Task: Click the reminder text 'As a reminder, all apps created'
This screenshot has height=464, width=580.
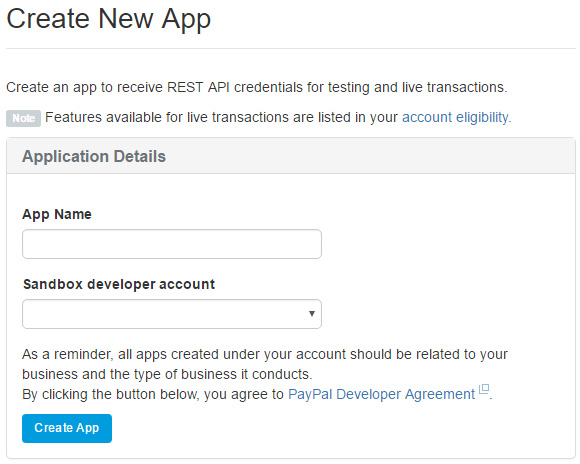Action: pyautogui.click(x=120, y=354)
